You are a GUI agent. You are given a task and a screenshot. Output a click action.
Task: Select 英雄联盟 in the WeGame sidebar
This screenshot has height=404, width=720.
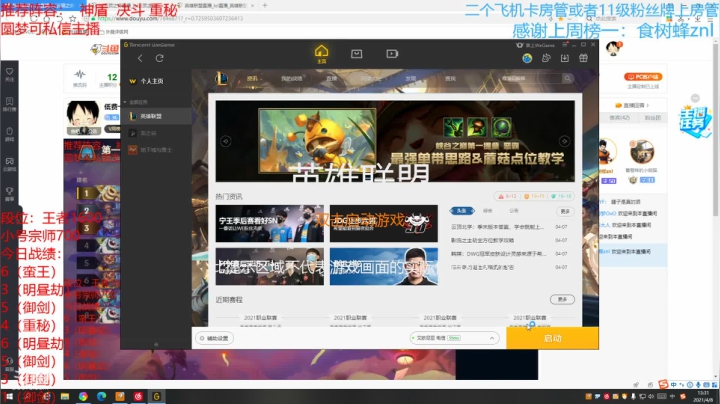pyautogui.click(x=156, y=116)
